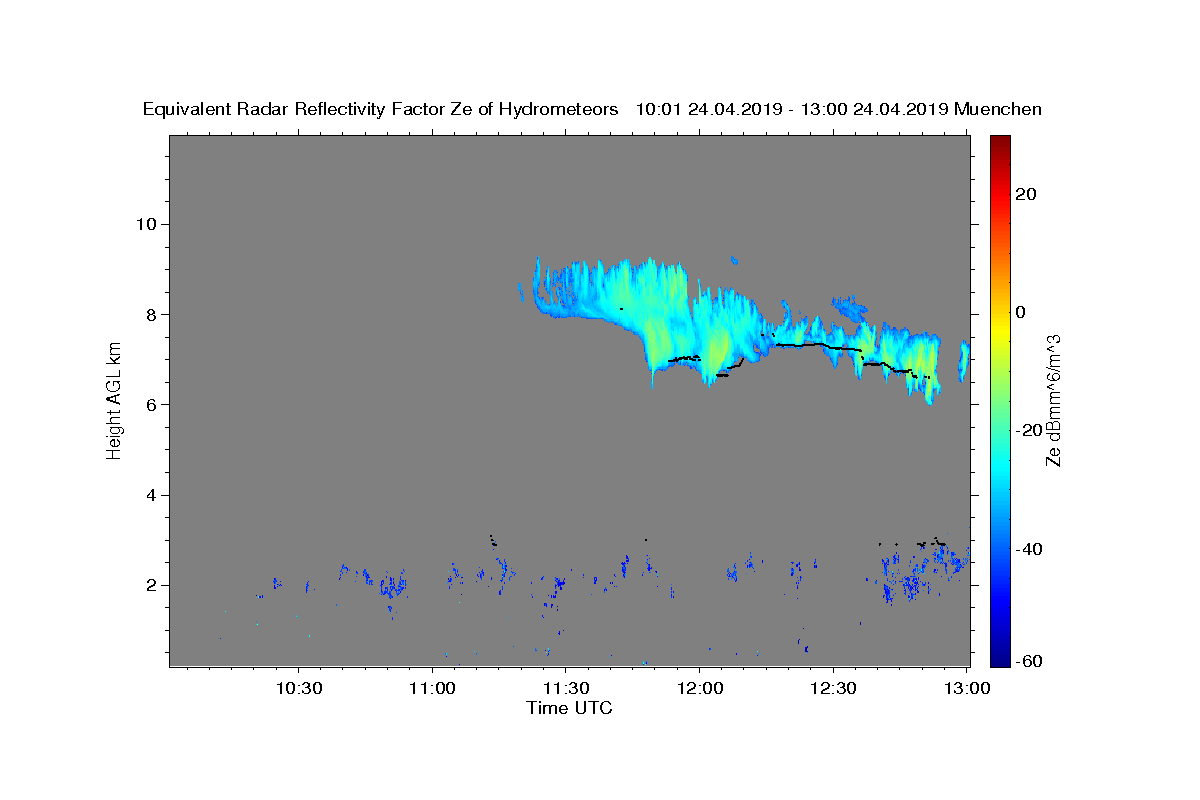Click the colorbar tick label -60

[1030, 661]
